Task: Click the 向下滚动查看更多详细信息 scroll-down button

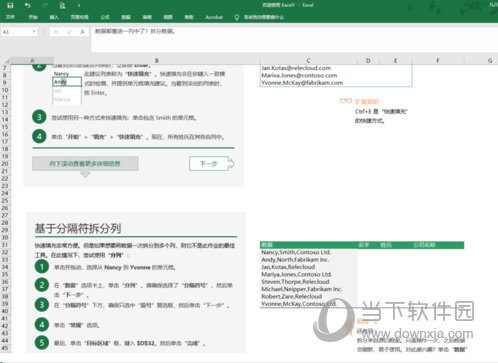Action: click(85, 164)
